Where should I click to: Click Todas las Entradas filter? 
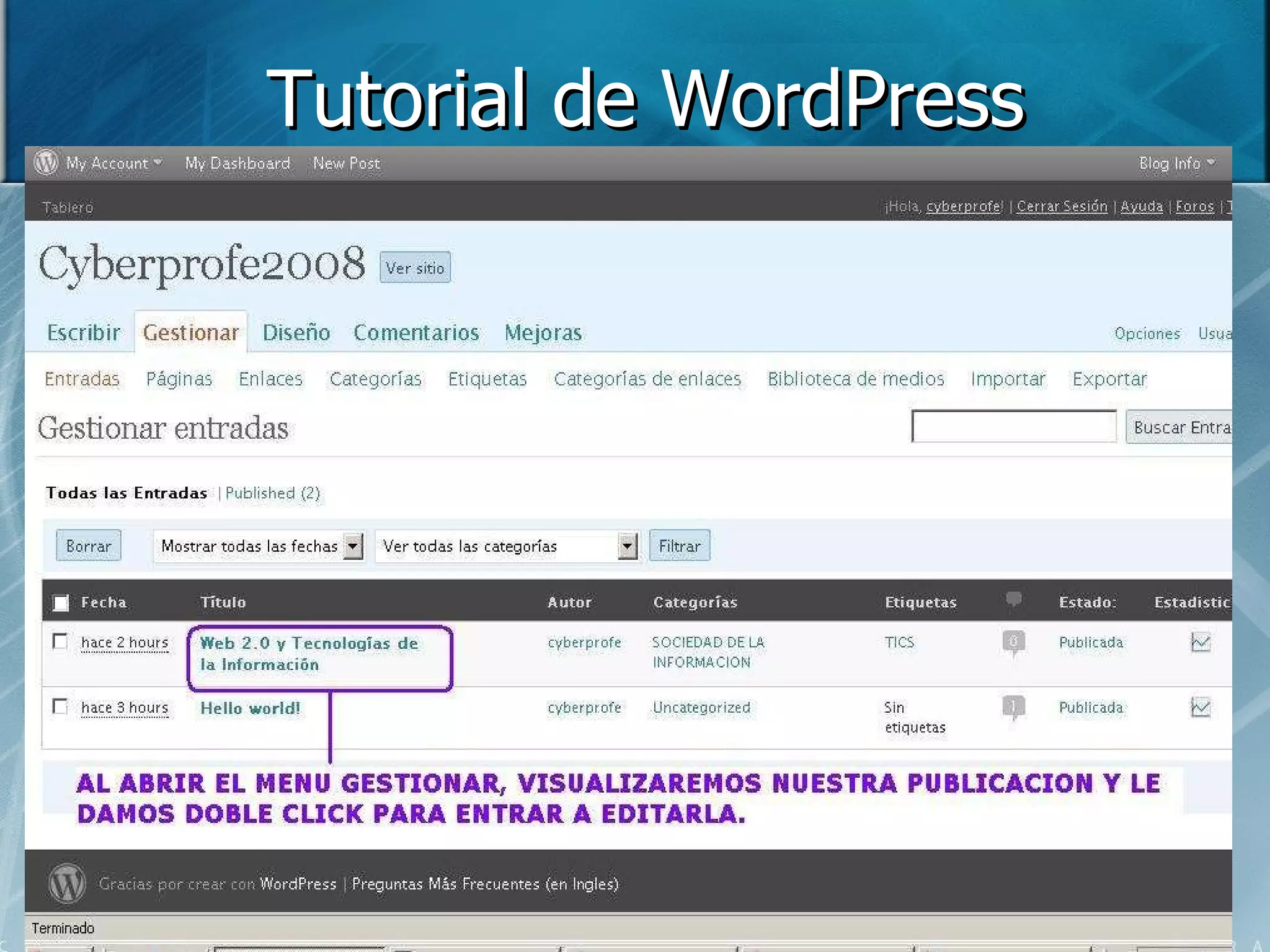coord(127,493)
